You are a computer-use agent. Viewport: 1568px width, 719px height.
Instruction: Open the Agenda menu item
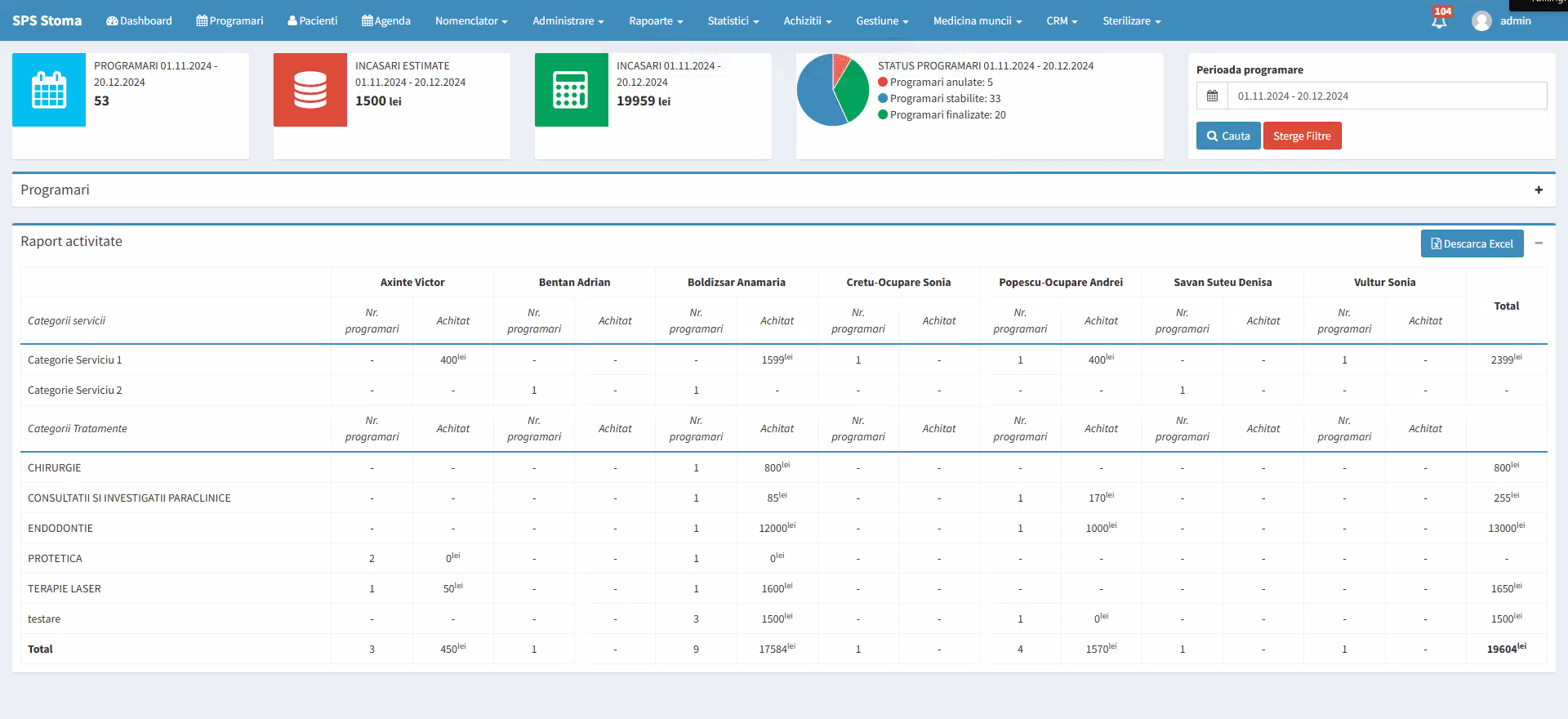coord(386,20)
